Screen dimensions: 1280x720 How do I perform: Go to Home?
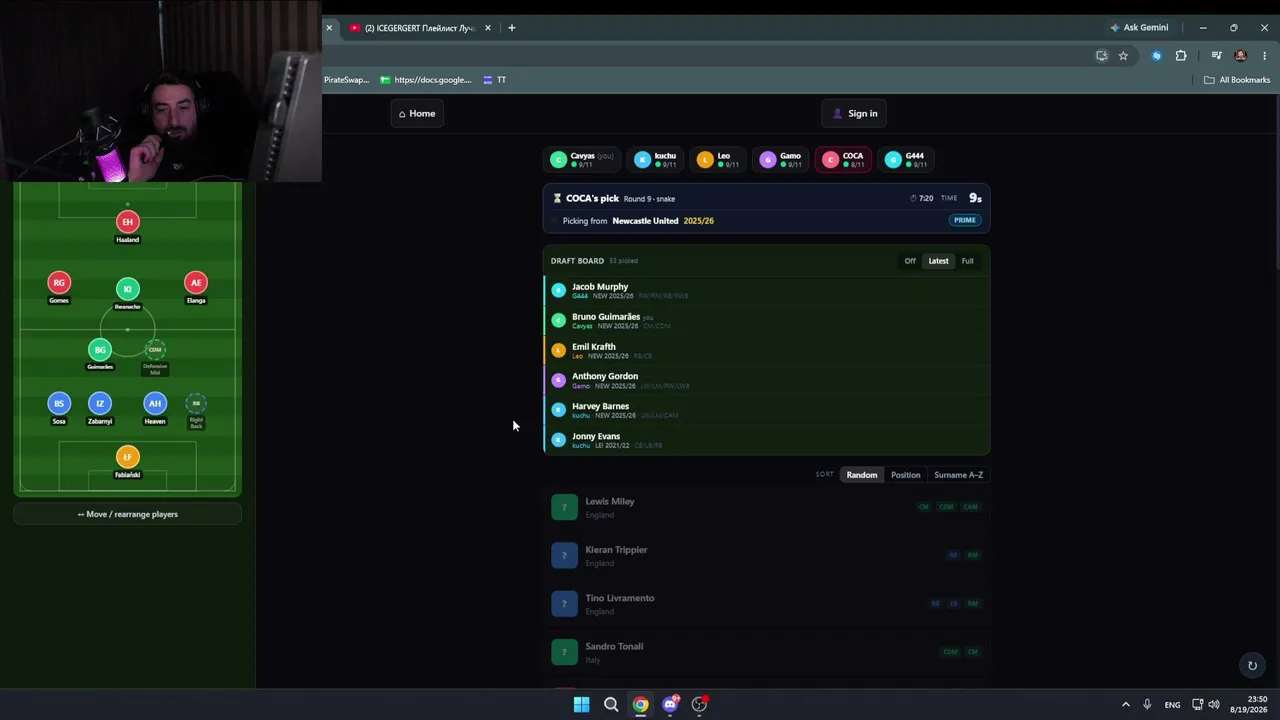click(x=417, y=113)
